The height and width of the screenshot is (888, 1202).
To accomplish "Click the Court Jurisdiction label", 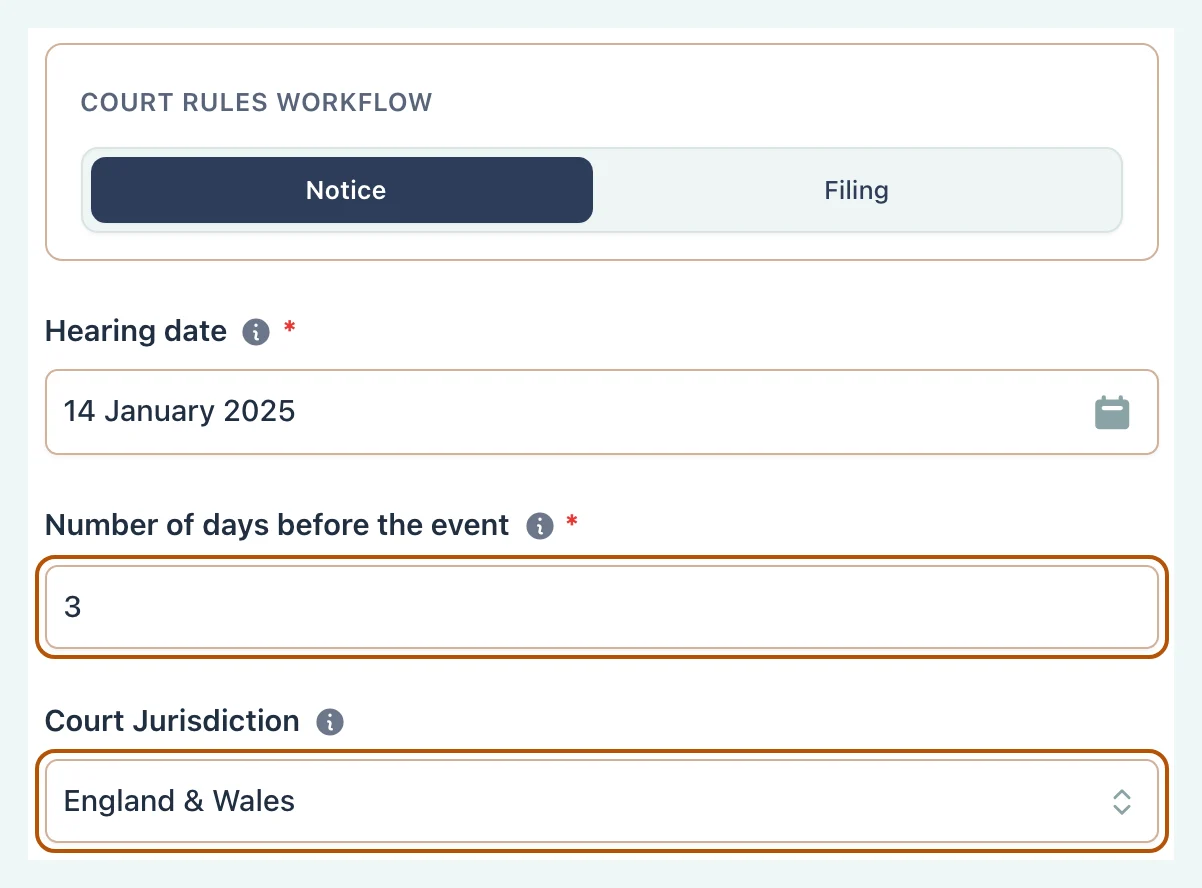I will [173, 721].
